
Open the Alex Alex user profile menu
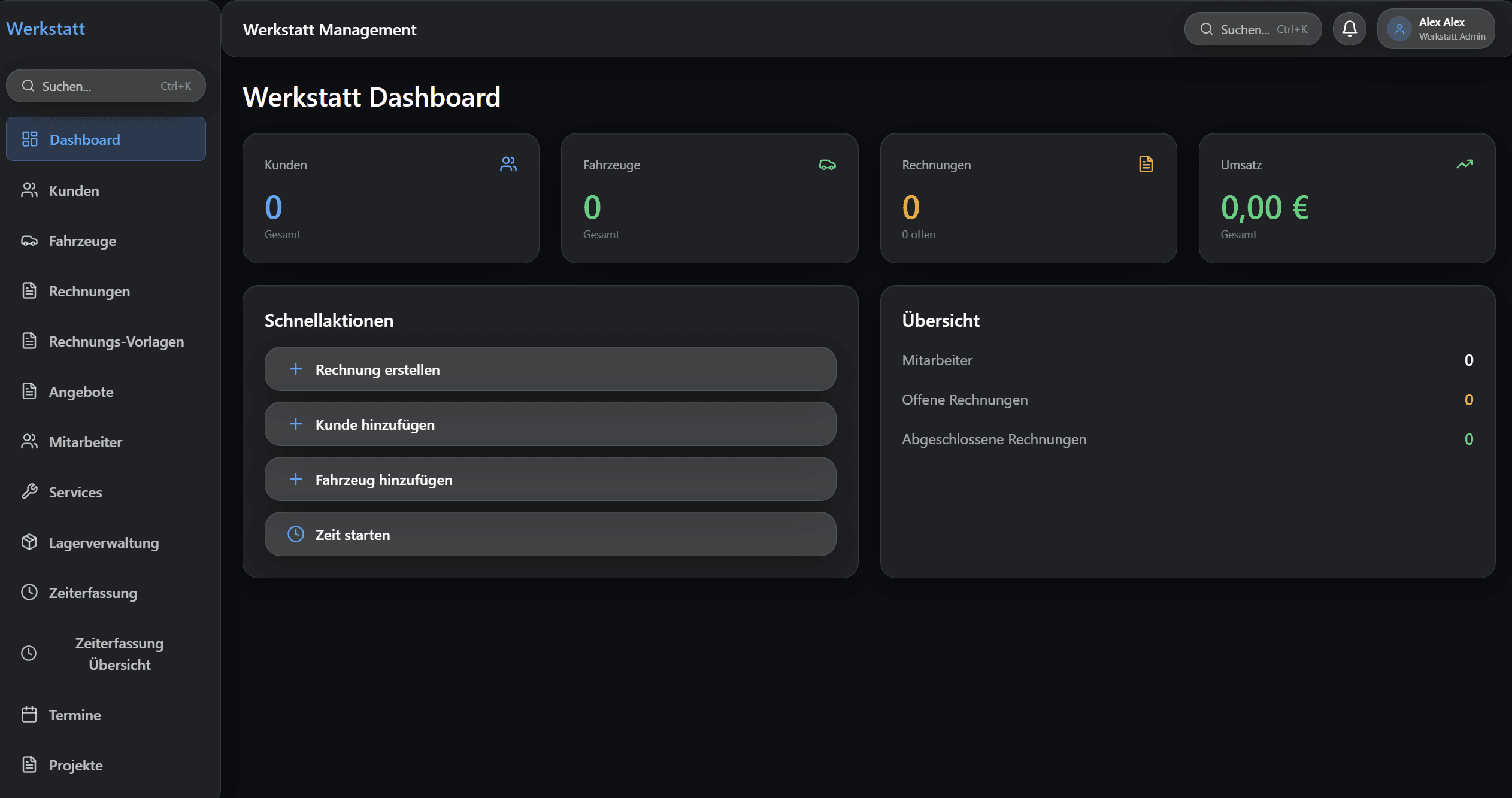[x=1436, y=29]
